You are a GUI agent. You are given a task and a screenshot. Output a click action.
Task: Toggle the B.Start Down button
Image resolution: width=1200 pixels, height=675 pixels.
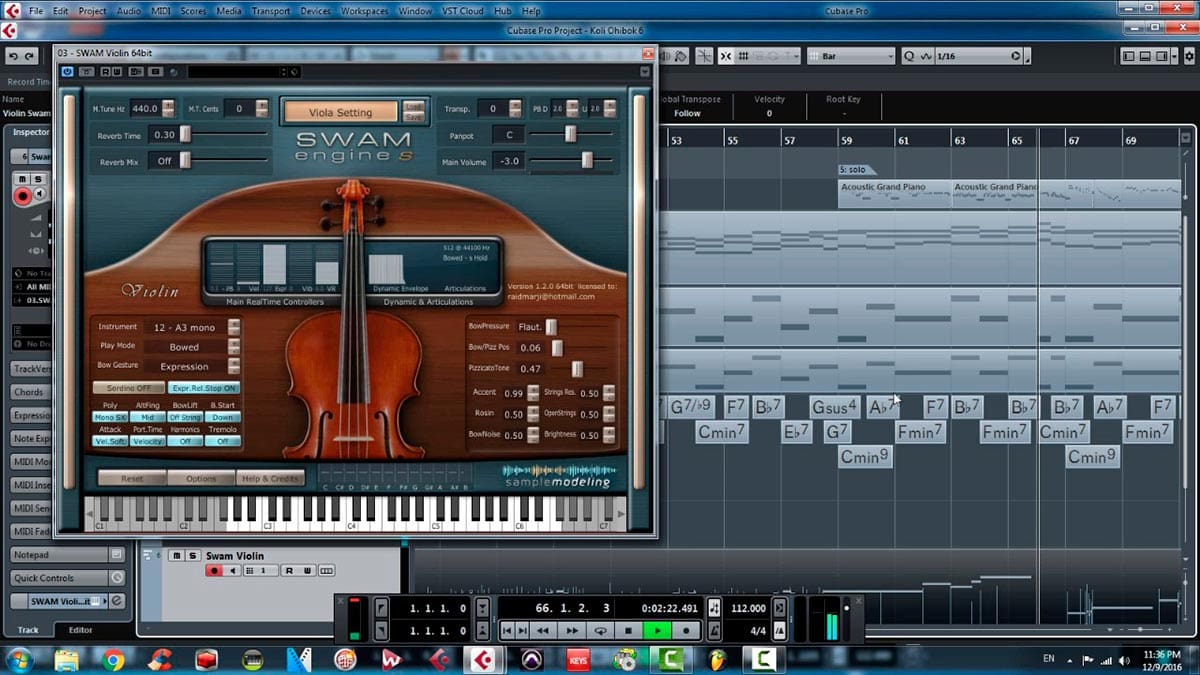point(223,417)
